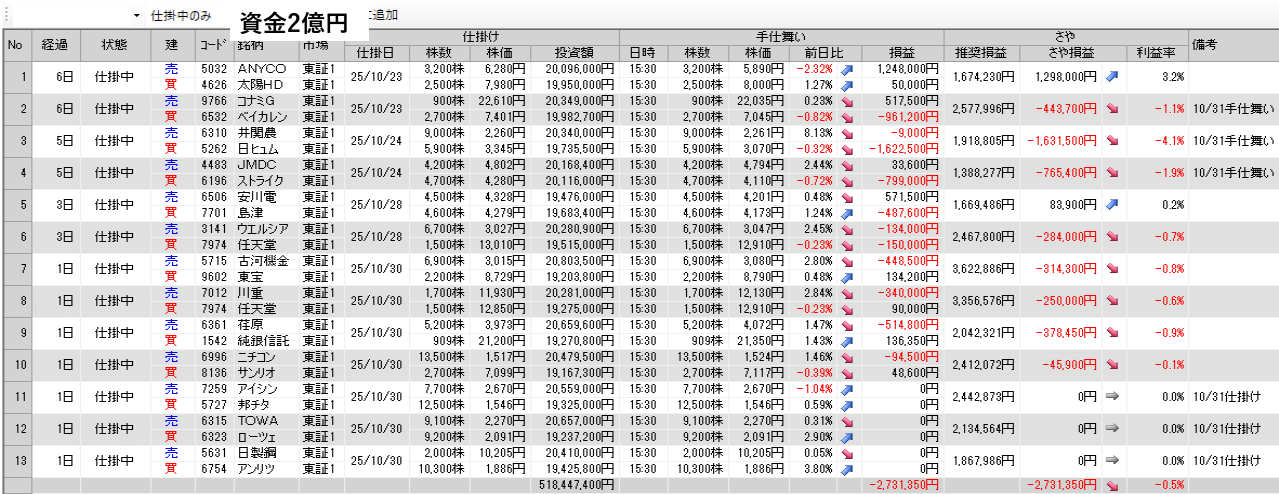This screenshot has height=494, width=1279.
Task: Click the red arrow beside 任天堂 in row 6
Action: coord(848,245)
